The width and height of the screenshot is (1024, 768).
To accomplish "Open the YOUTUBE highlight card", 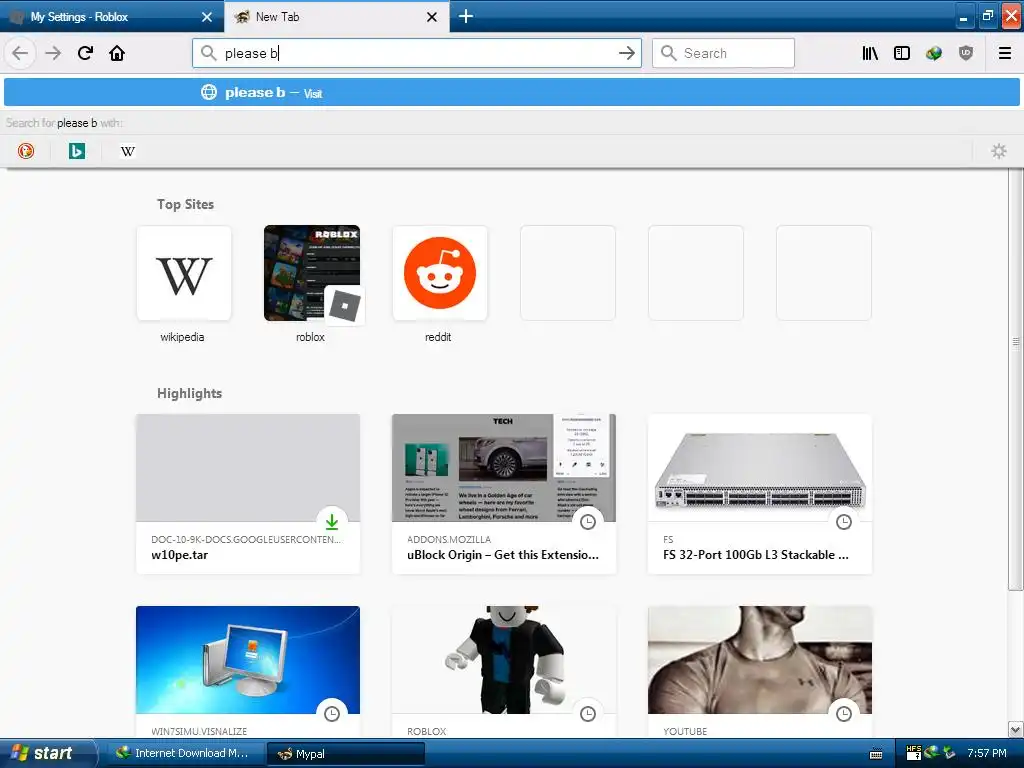I will click(760, 672).
